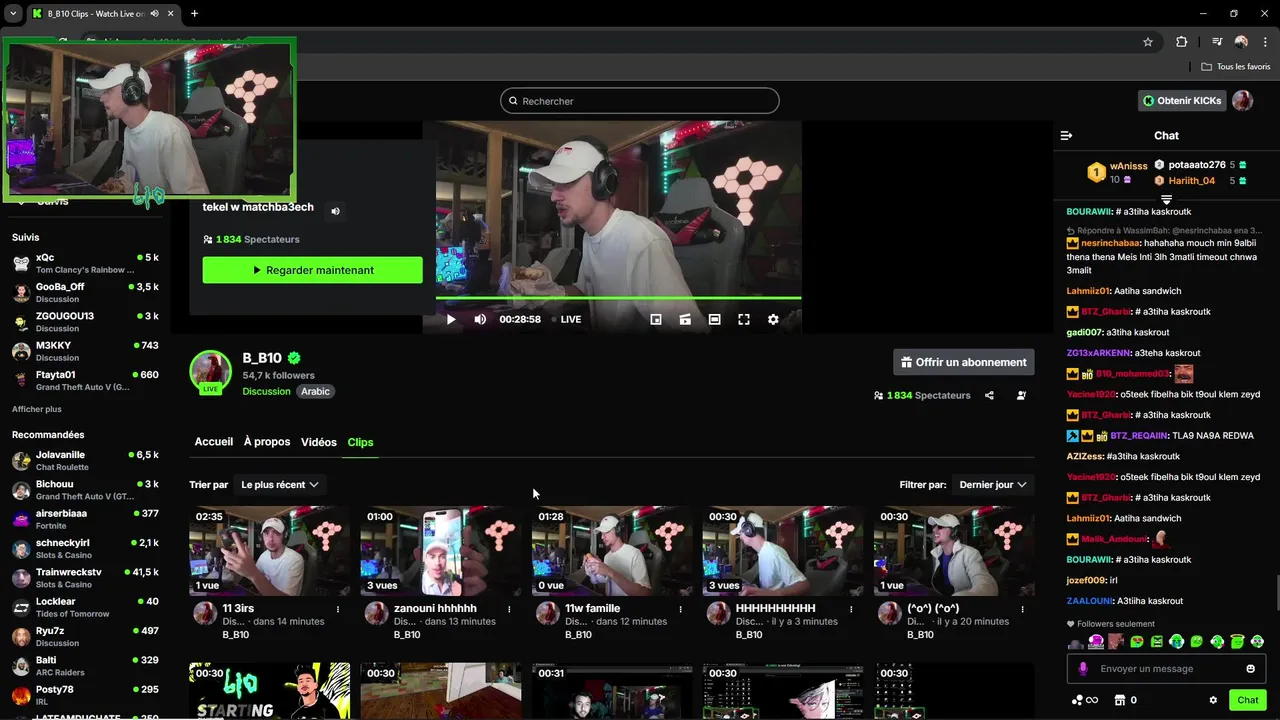
Task: Click the chat scrollbar
Action: click(1276, 590)
